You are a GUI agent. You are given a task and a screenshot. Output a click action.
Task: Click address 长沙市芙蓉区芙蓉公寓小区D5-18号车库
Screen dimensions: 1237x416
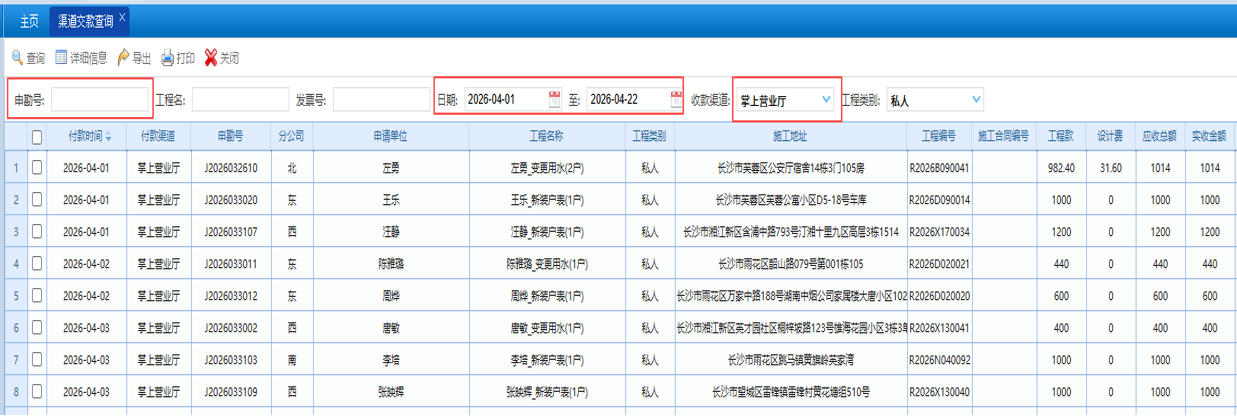point(790,200)
